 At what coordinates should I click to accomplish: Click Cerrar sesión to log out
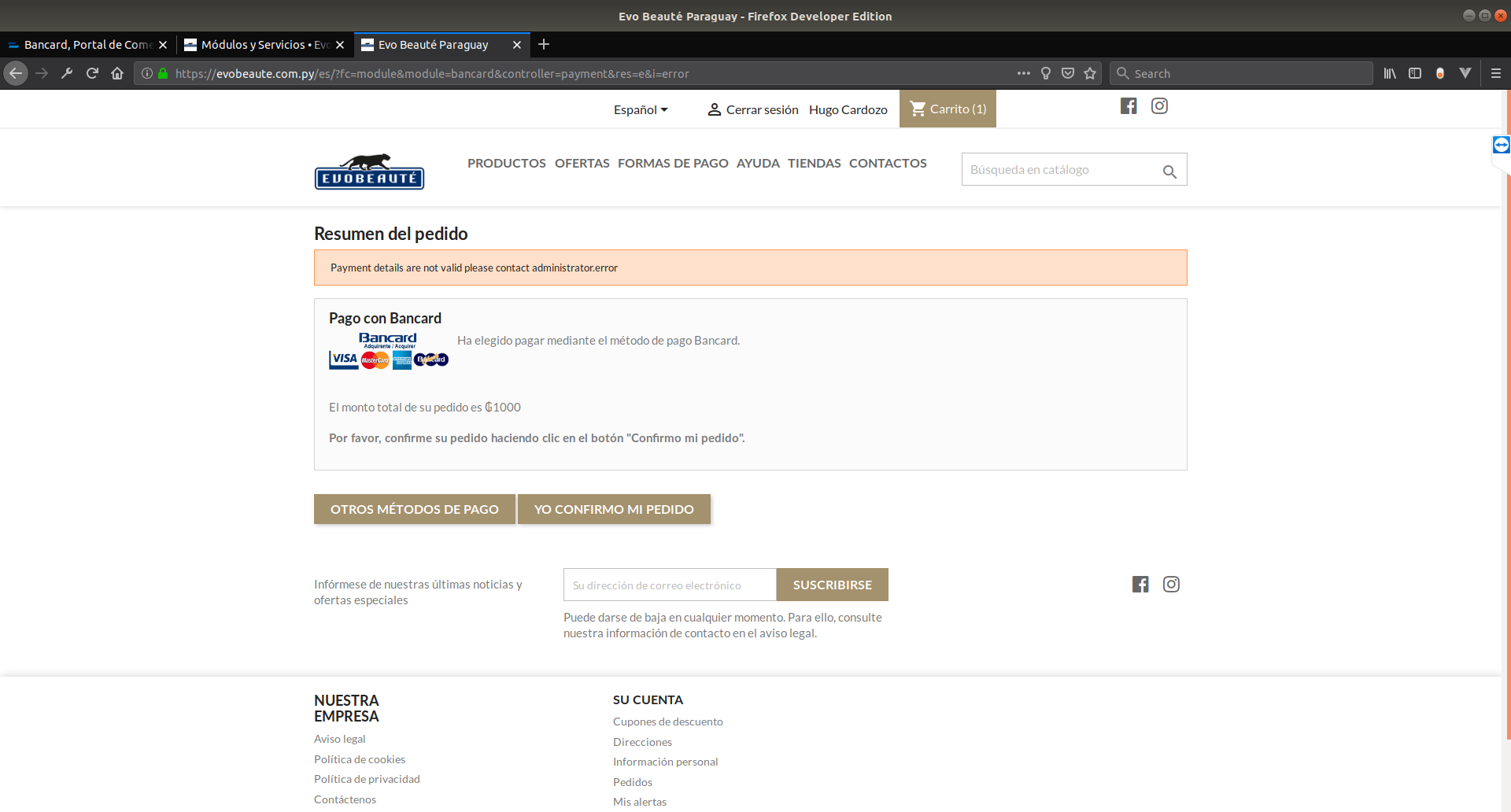coord(753,109)
